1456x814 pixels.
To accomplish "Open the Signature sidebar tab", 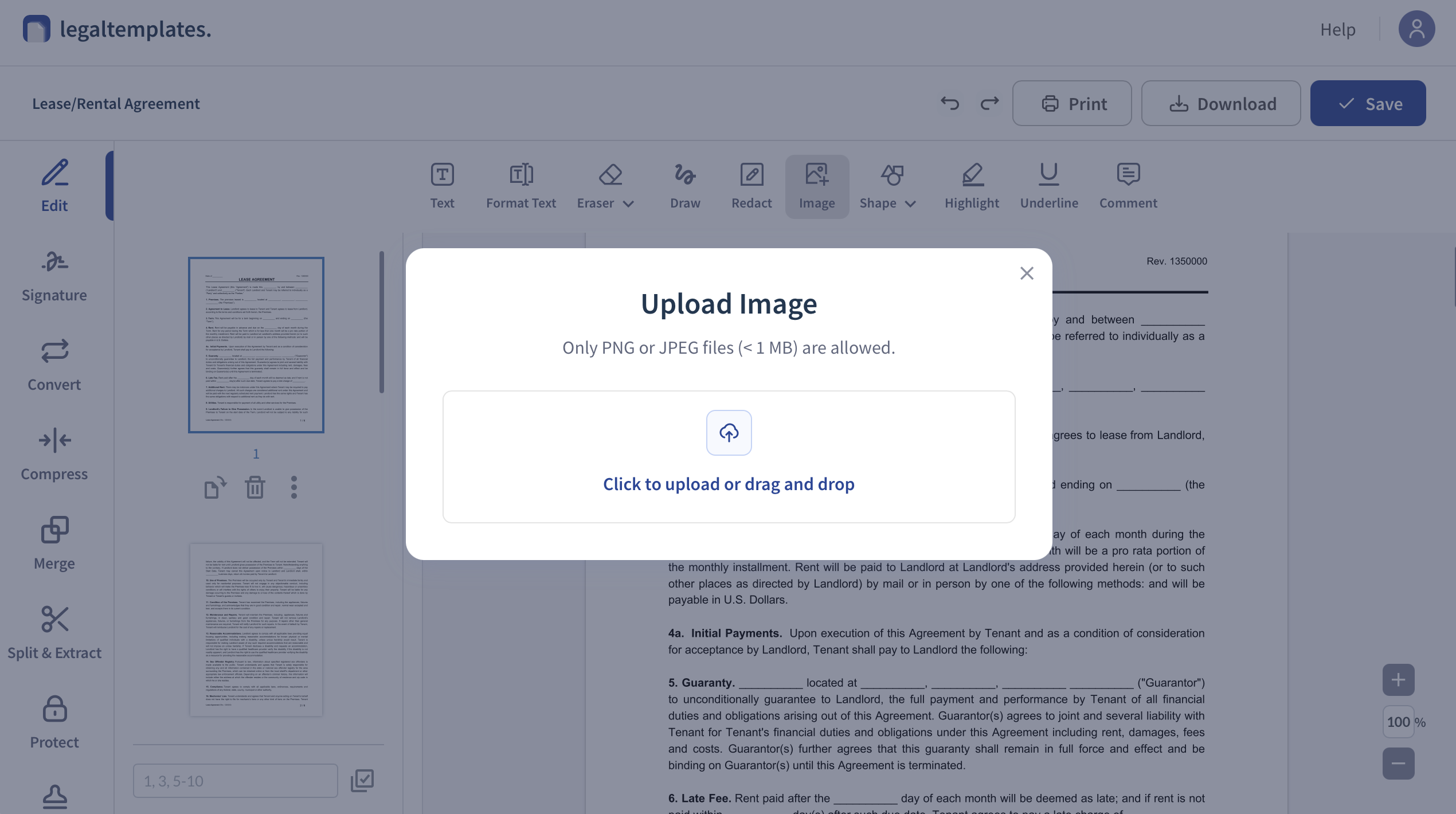I will [x=54, y=276].
